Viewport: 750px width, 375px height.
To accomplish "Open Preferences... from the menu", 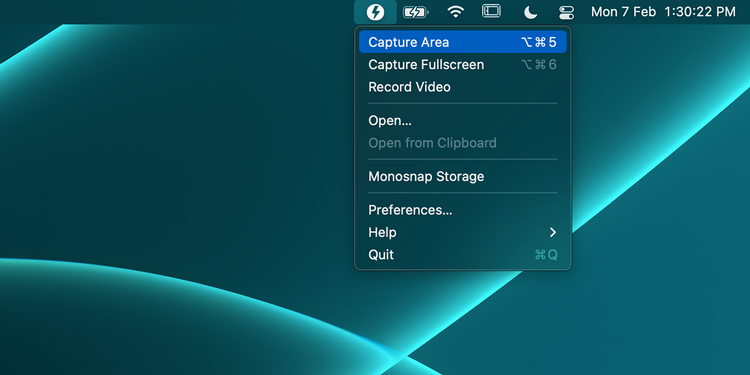I will coord(463,210).
